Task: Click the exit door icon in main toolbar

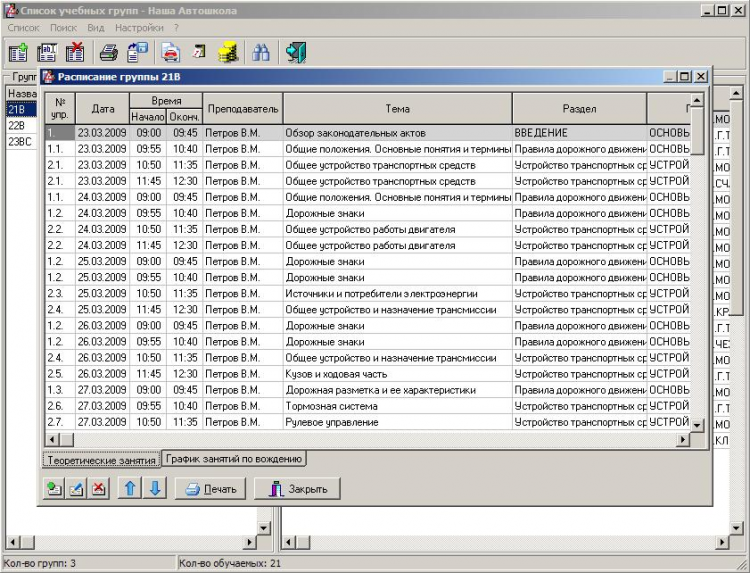Action: point(295,54)
